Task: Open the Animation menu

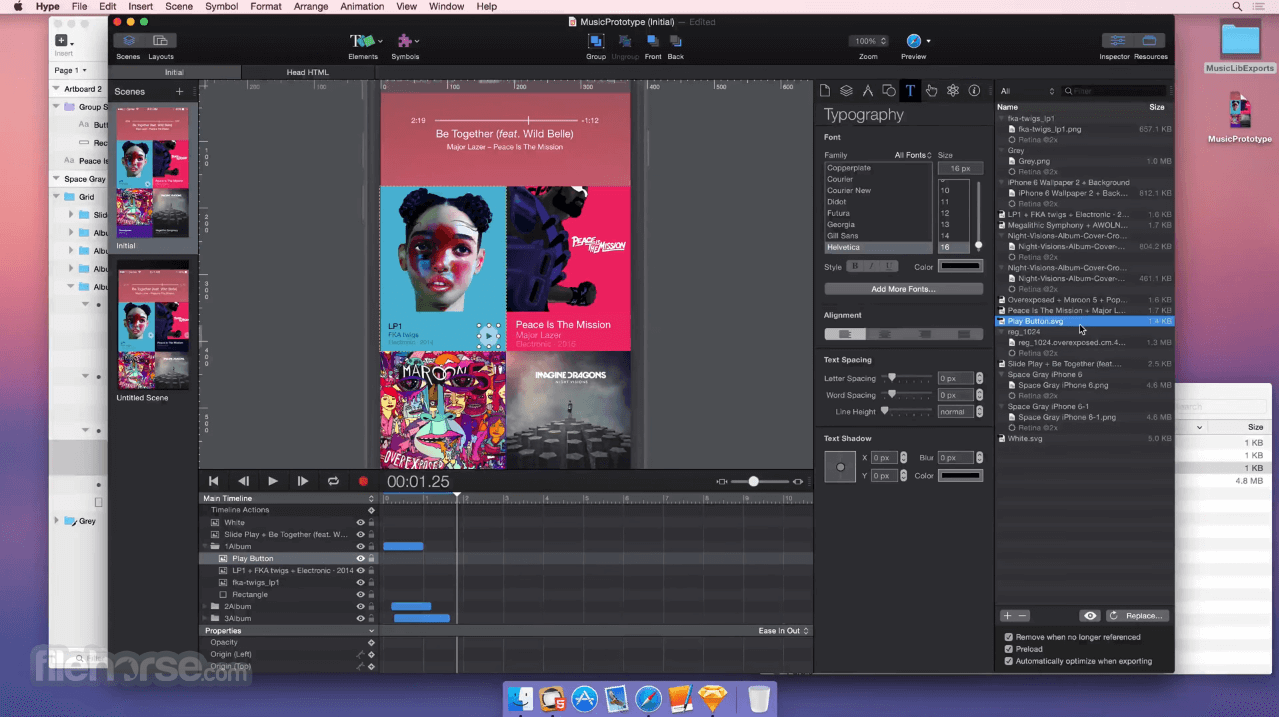Action: (362, 6)
